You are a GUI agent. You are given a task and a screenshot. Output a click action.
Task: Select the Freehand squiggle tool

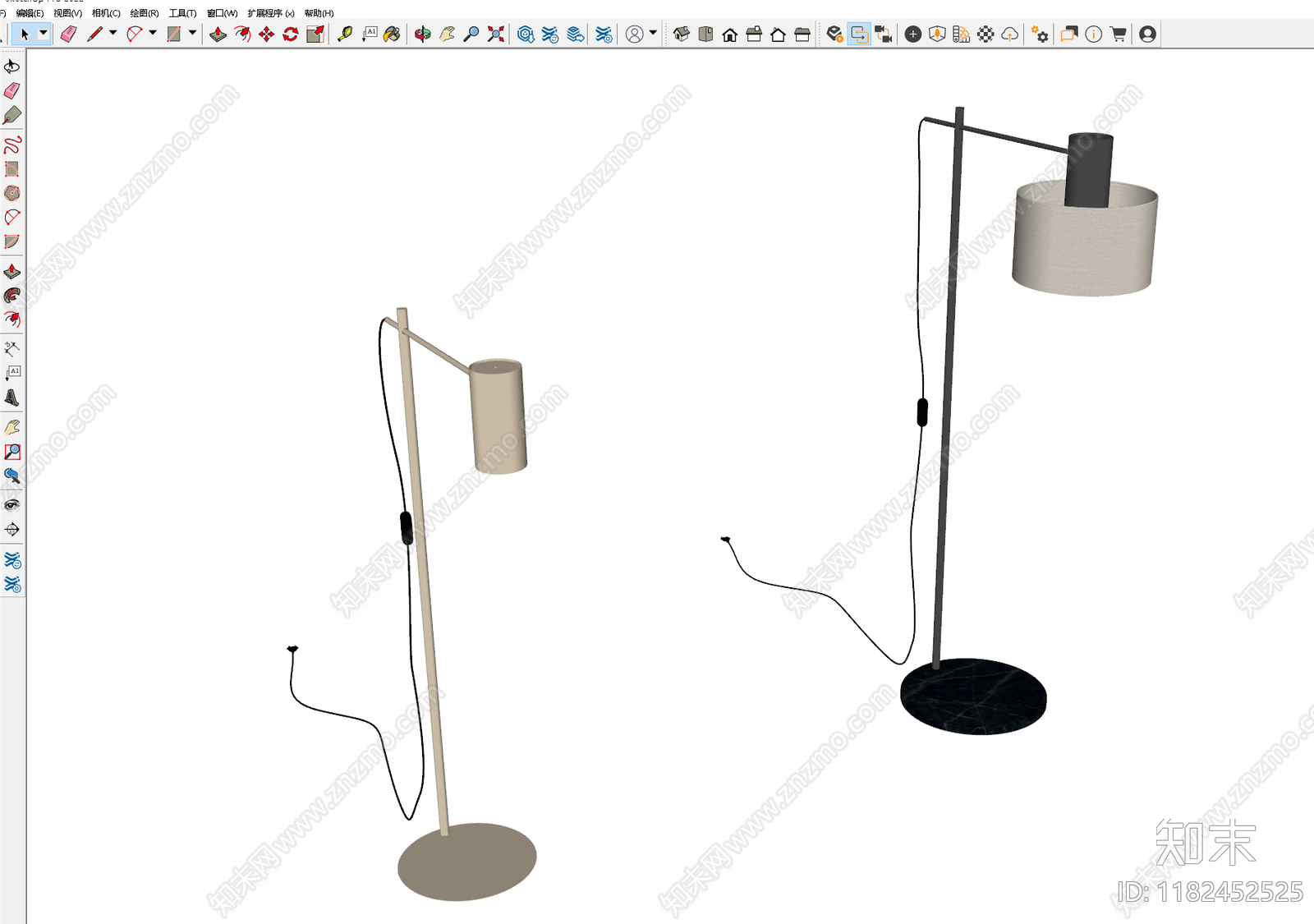tap(12, 145)
